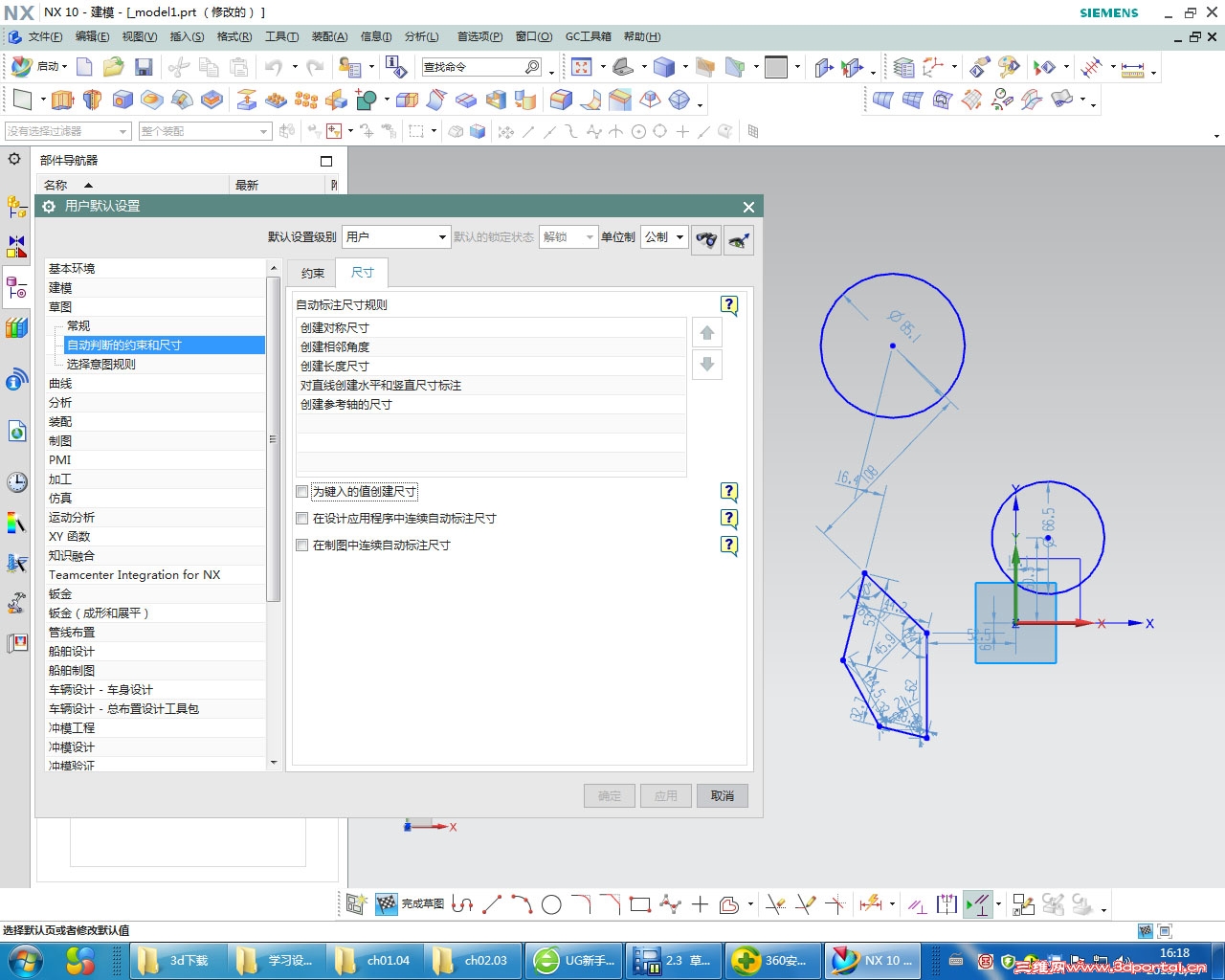Click the 取消 button

(x=723, y=796)
